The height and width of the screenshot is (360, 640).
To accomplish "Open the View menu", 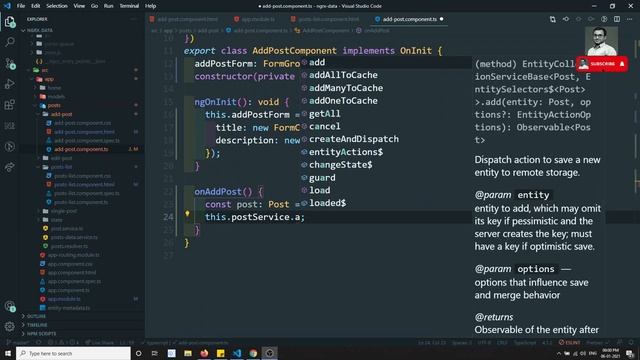I will pyautogui.click(x=79, y=6).
